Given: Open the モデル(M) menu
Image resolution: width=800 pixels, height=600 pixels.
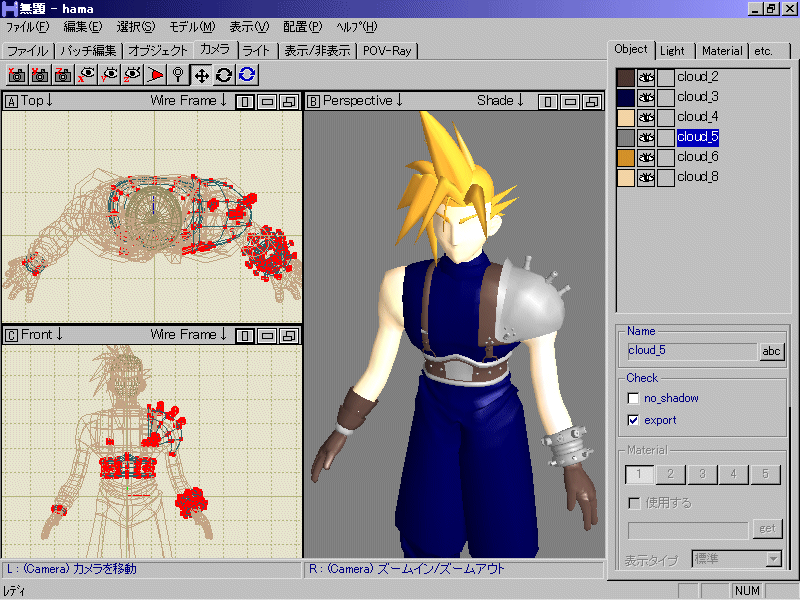Looking at the screenshot, I should coord(192,27).
